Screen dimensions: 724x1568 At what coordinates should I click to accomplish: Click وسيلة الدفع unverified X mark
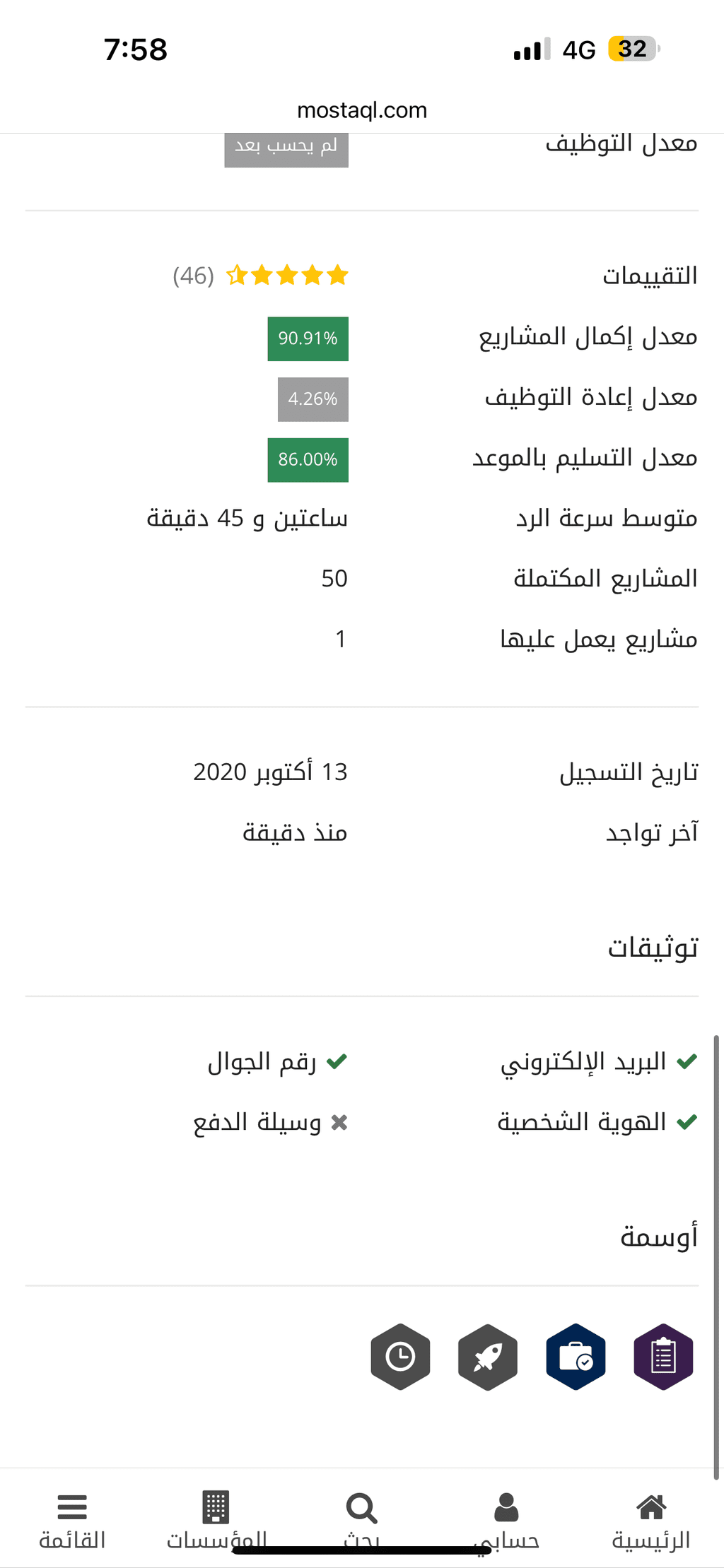339,1122
